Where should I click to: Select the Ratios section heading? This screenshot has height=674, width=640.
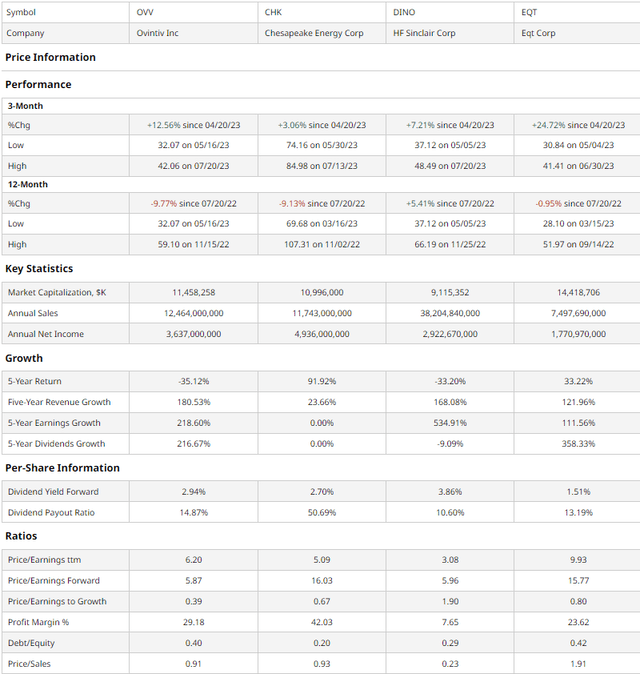click(21, 536)
